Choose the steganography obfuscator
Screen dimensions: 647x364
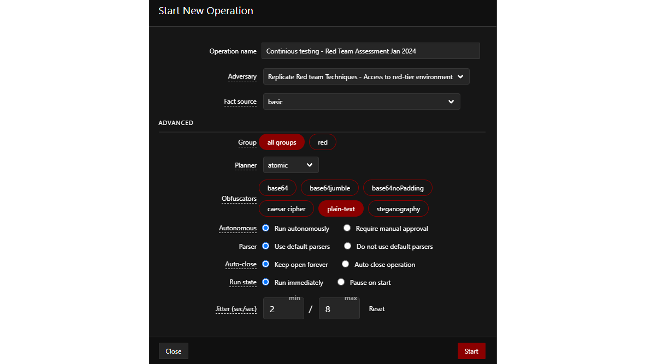[x=398, y=209]
